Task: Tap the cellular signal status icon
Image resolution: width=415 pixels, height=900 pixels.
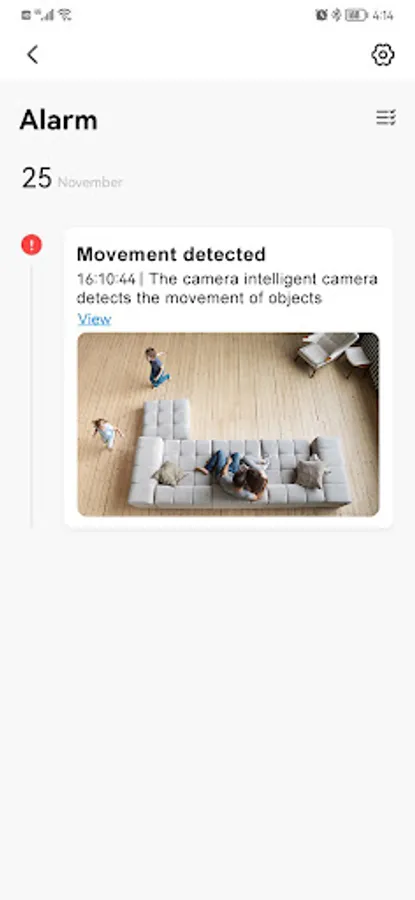Action: (x=45, y=15)
